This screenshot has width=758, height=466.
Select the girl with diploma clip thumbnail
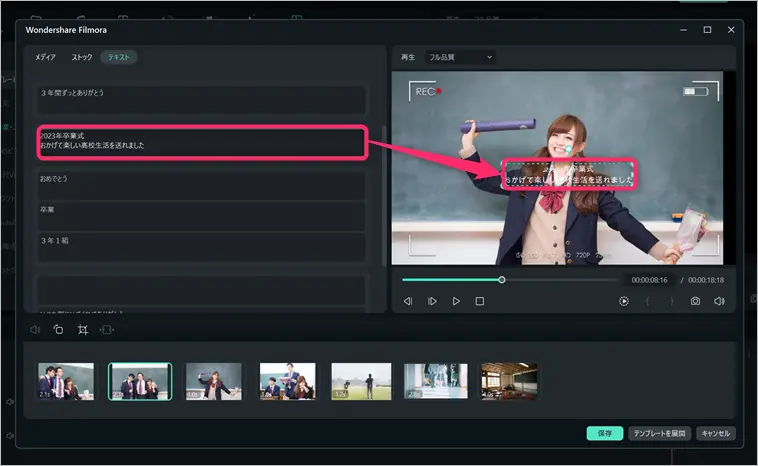[x=214, y=381]
